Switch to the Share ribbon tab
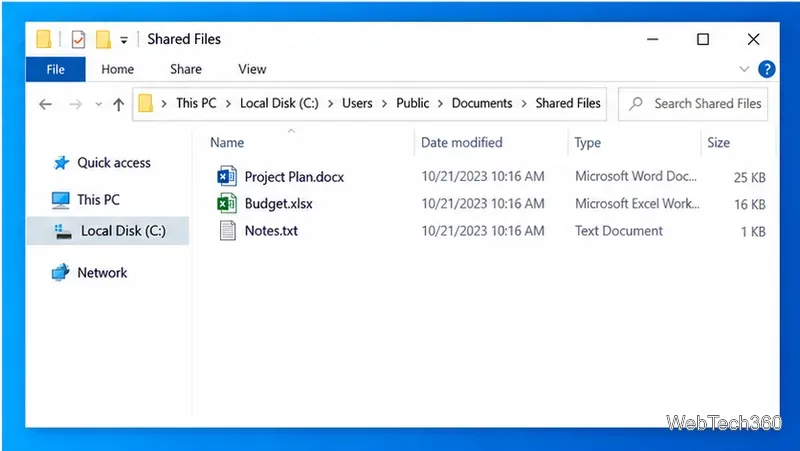 [x=186, y=69]
